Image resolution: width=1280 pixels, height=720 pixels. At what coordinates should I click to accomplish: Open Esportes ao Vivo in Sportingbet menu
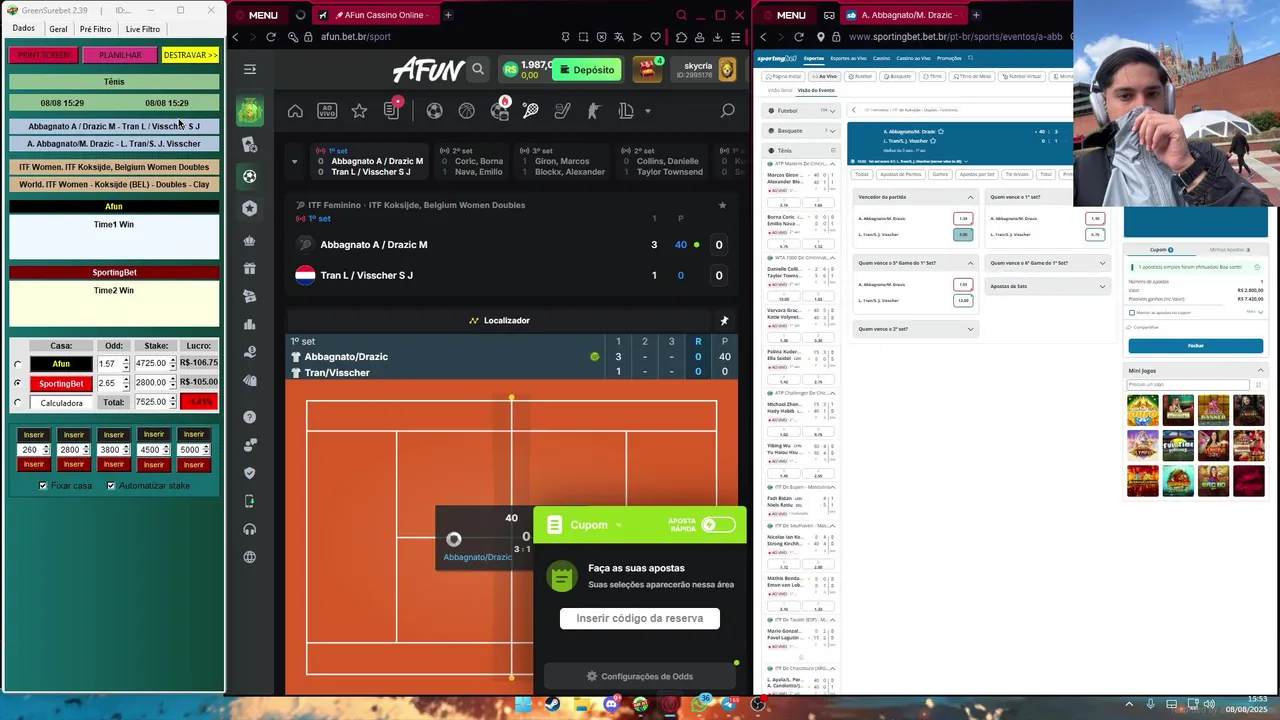(849, 58)
